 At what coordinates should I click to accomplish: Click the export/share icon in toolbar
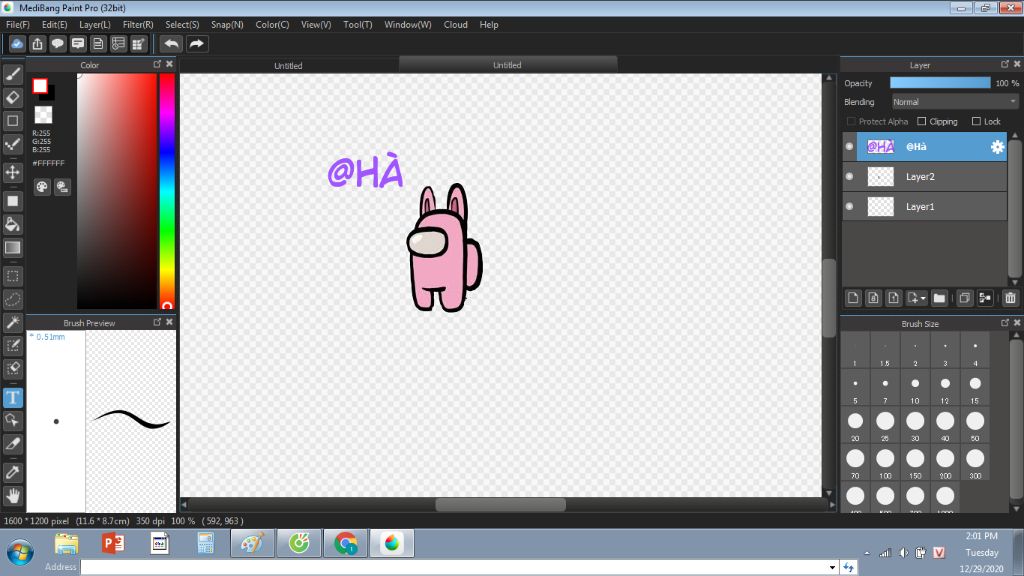(x=37, y=44)
